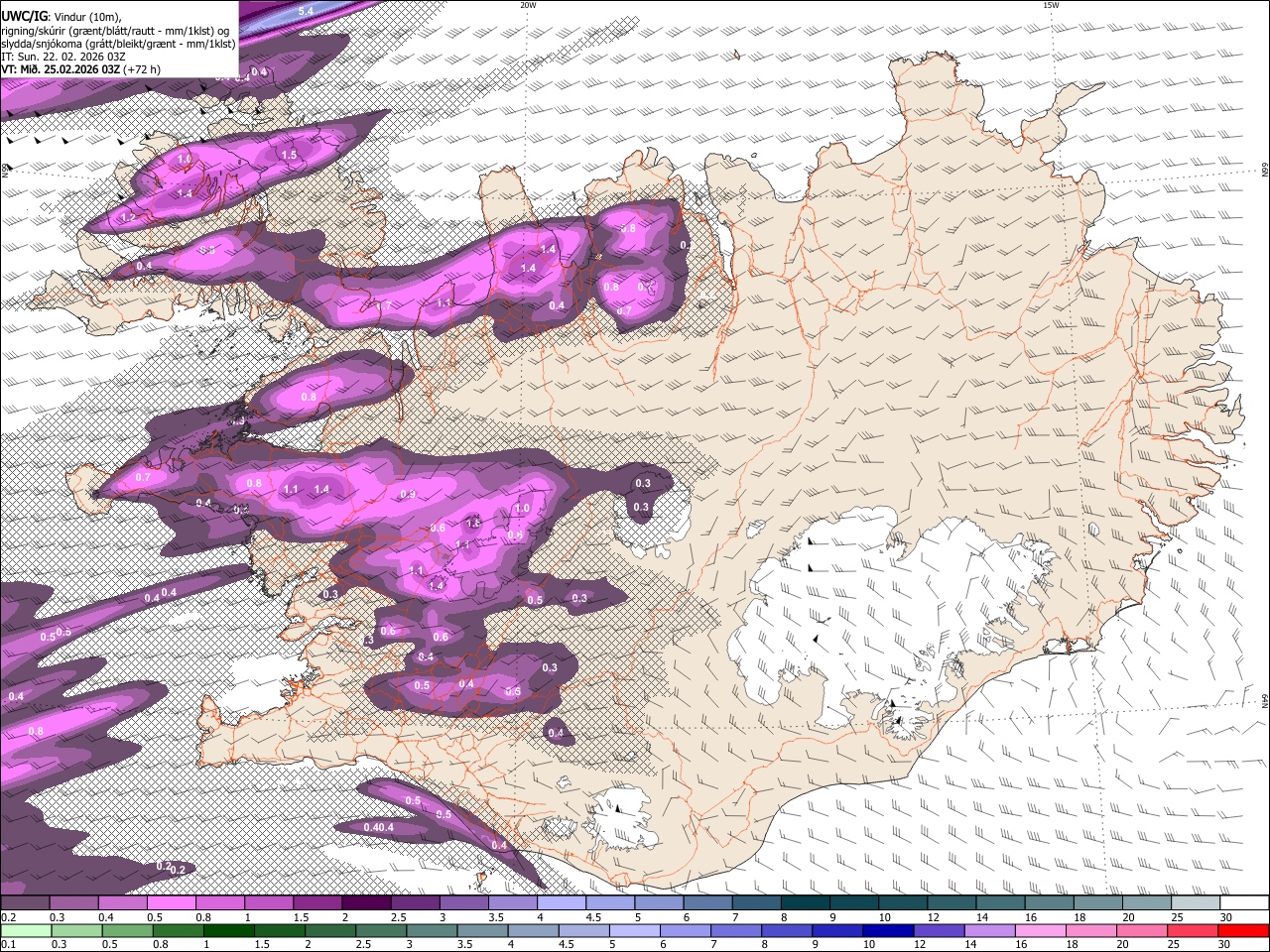Click the UWC/IG title text
The height and width of the screenshot is (952, 1270).
(x=24, y=16)
